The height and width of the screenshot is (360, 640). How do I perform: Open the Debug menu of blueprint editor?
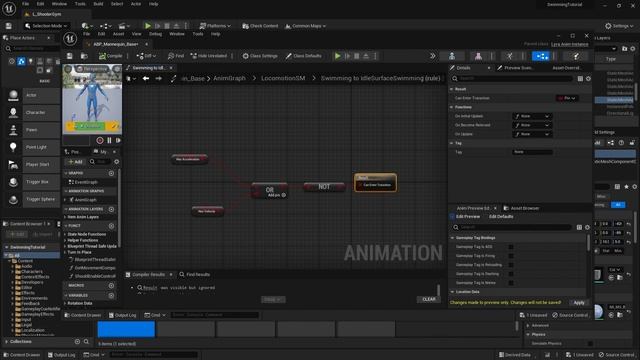155,34
